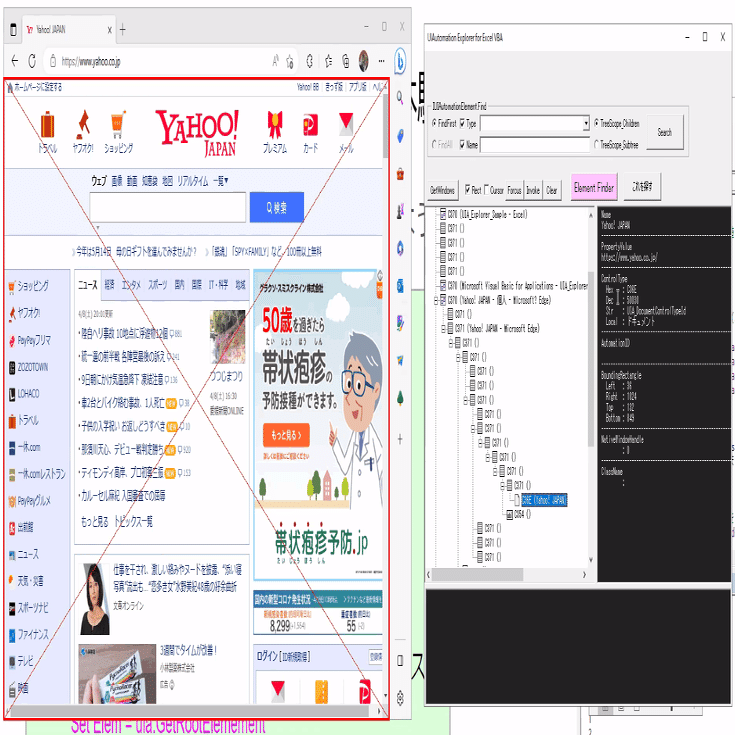Viewport: 735px width, 735px height.
Task: Click the Edge profile avatar
Action: point(363,61)
